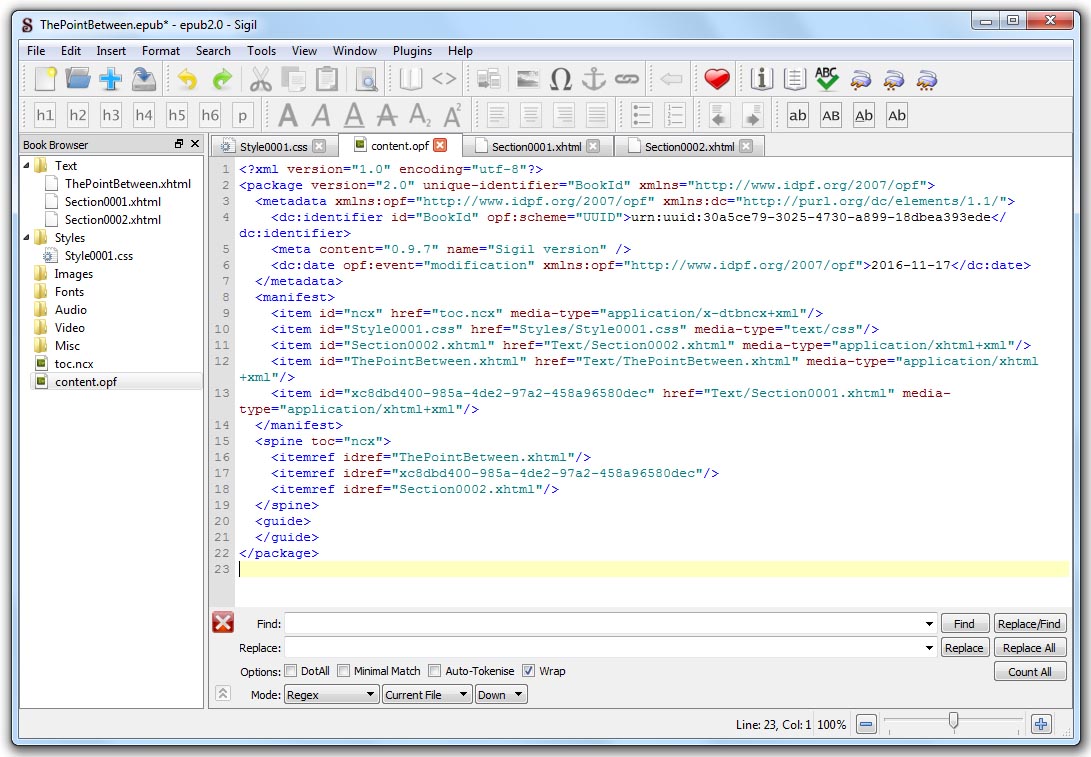Collapse the Text folder in Book Browser
1091x757 pixels.
27,166
